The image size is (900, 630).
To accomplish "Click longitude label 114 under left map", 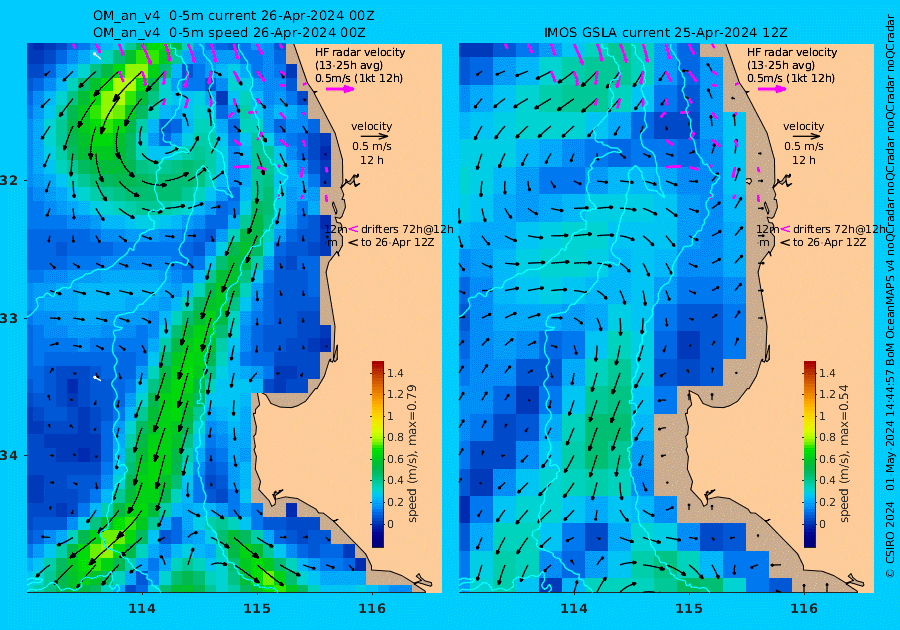I will click(142, 609).
